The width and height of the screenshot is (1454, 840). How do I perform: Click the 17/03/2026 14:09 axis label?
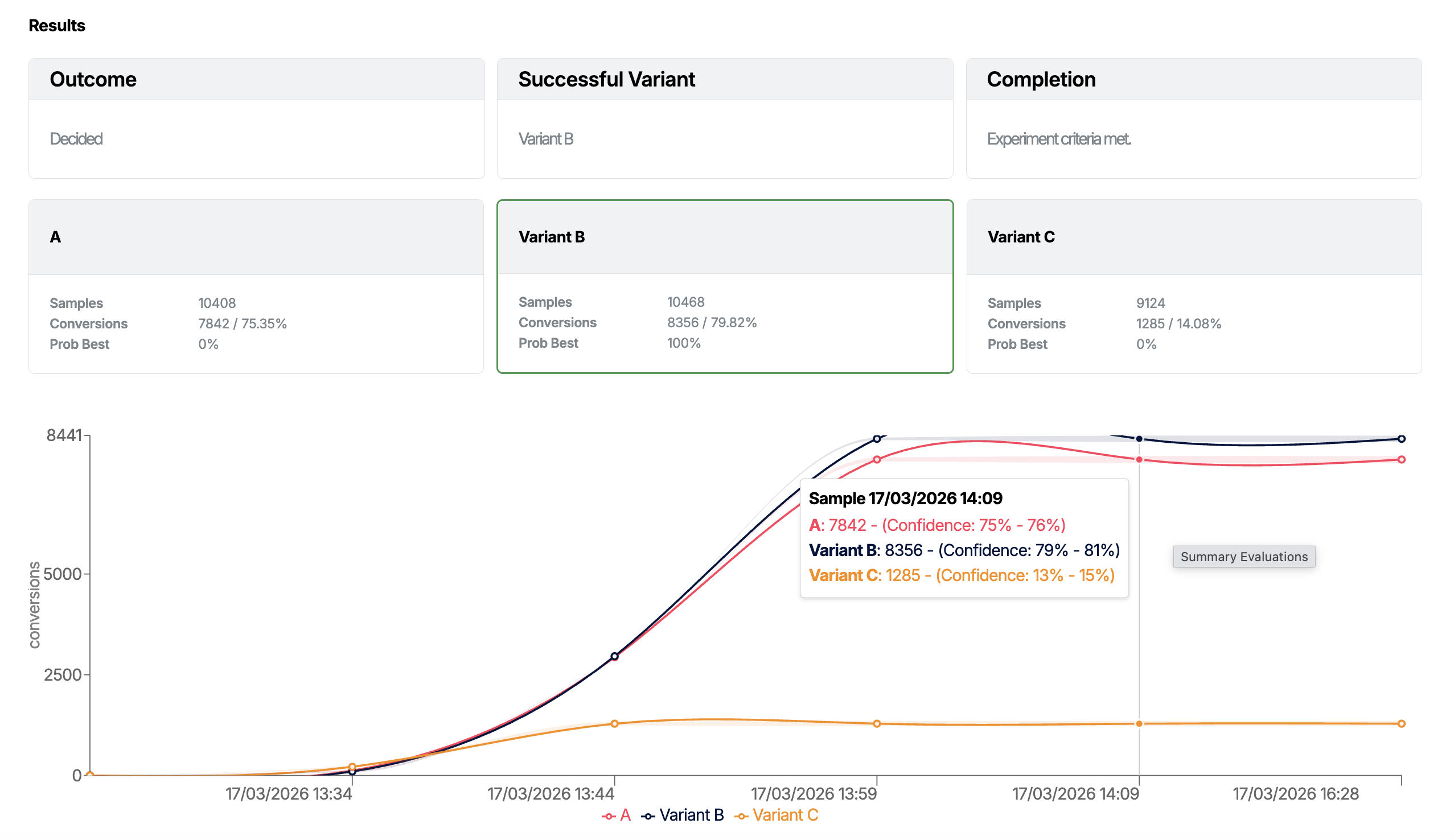coord(1075,794)
